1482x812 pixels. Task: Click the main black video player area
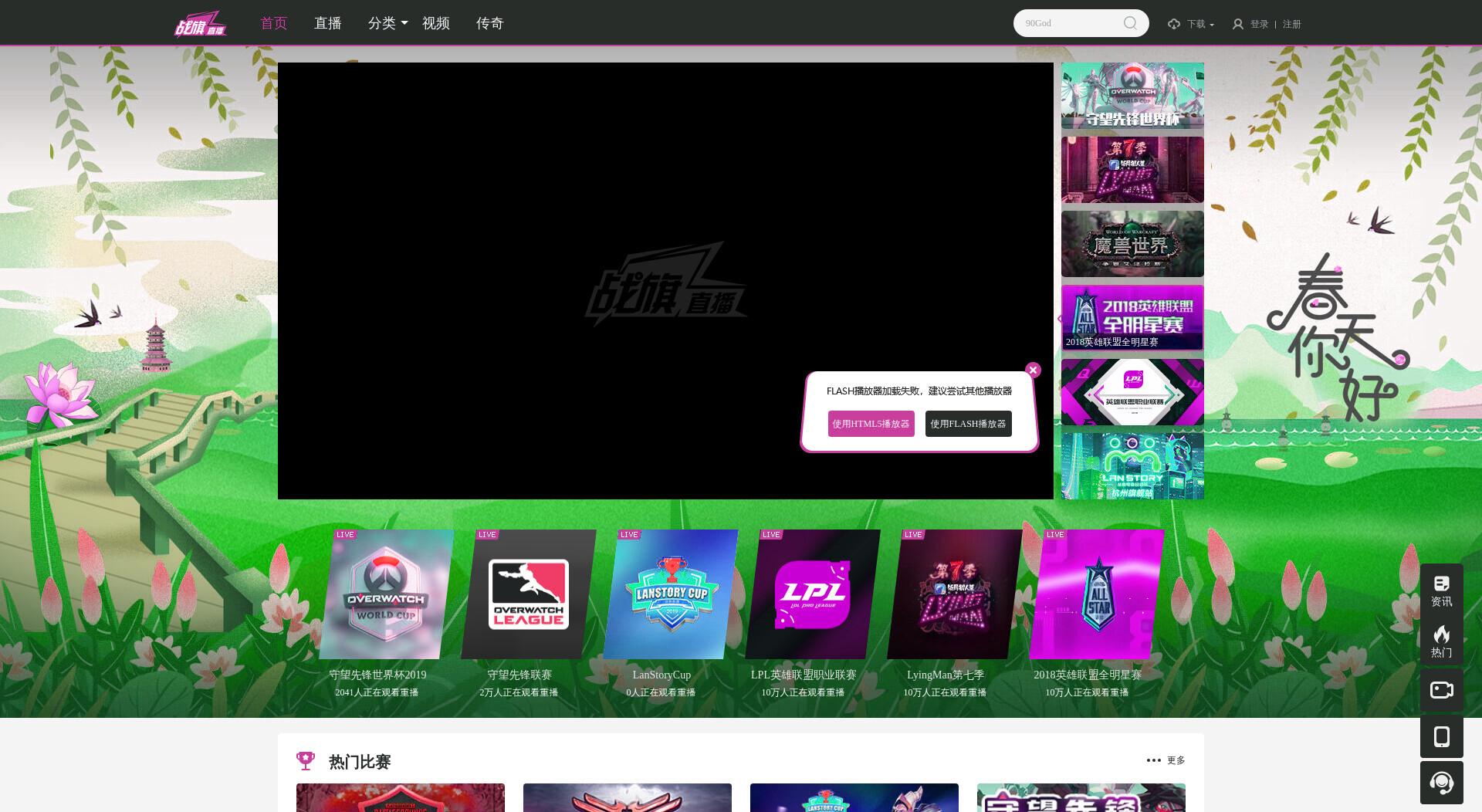coord(665,281)
